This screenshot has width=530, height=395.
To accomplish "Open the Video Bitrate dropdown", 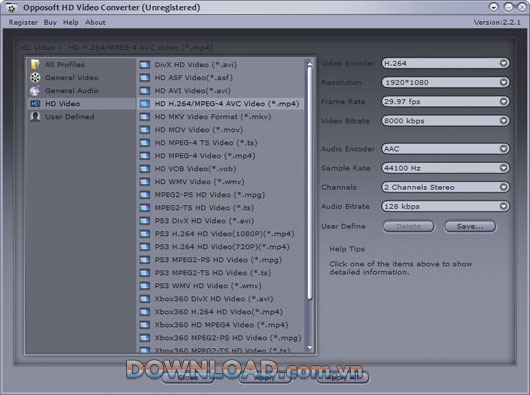I will (x=445, y=121).
